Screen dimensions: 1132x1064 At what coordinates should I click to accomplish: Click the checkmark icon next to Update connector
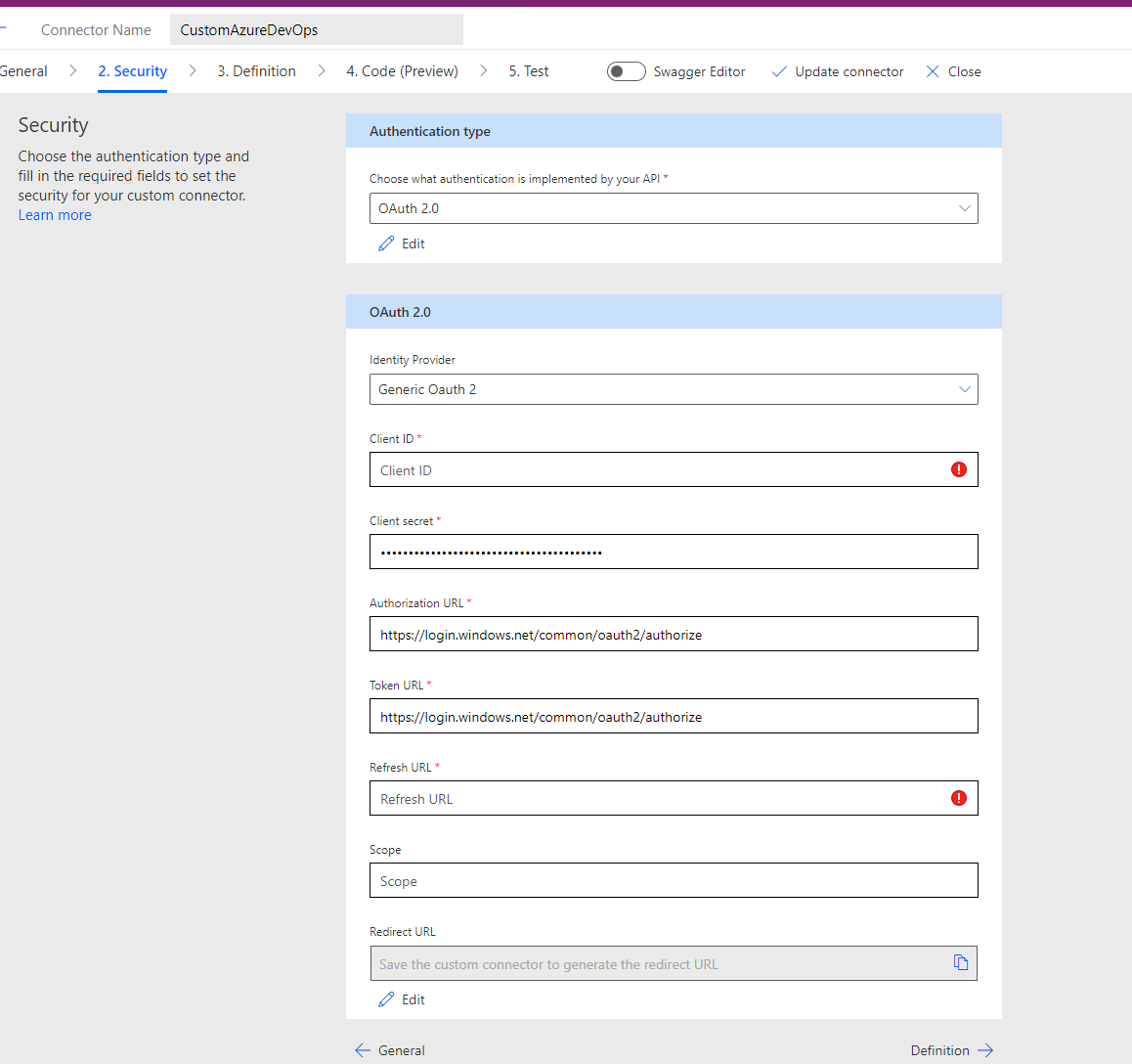[779, 70]
